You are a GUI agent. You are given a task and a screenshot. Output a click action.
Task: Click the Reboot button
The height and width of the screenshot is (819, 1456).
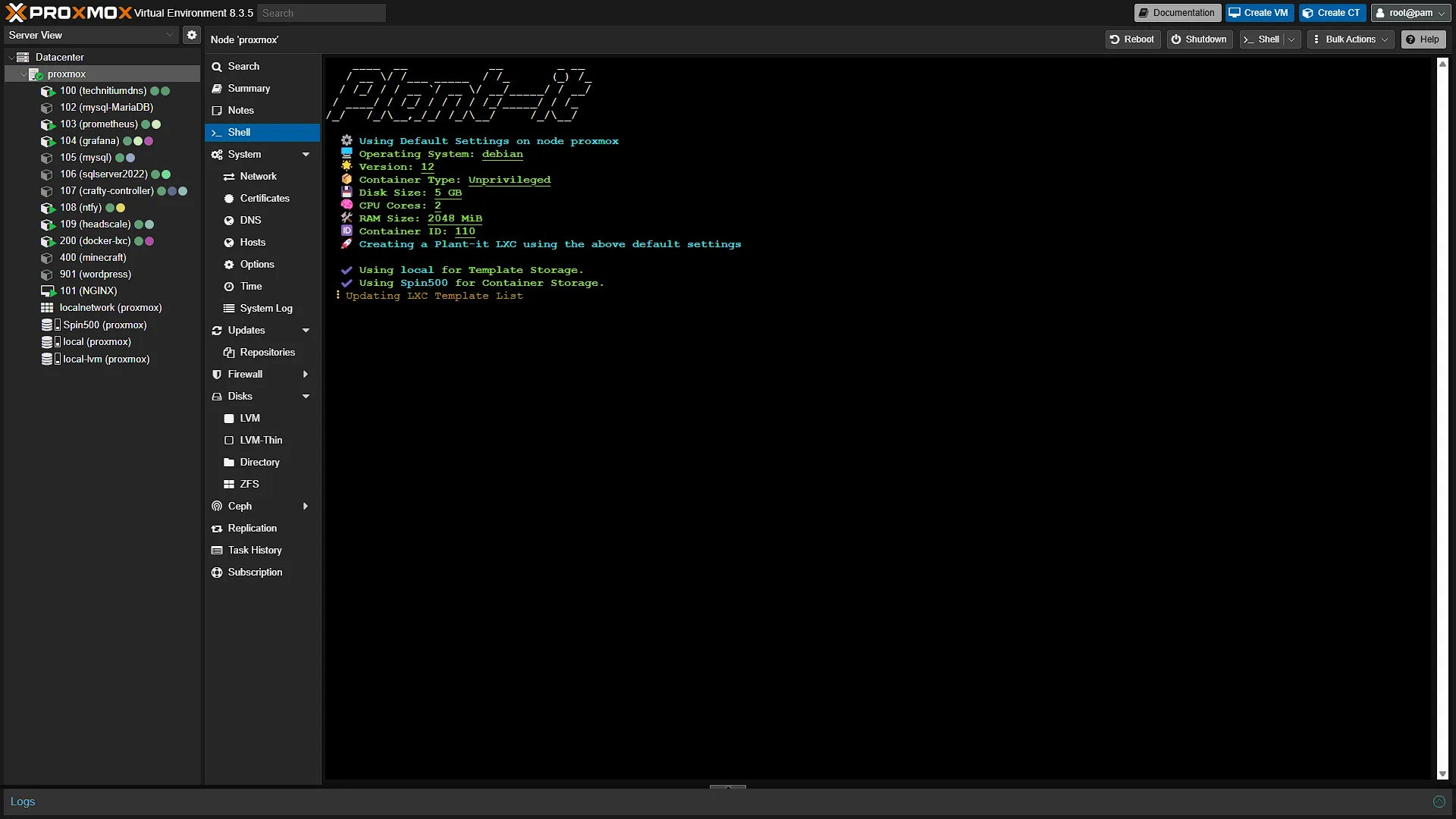pos(1132,39)
